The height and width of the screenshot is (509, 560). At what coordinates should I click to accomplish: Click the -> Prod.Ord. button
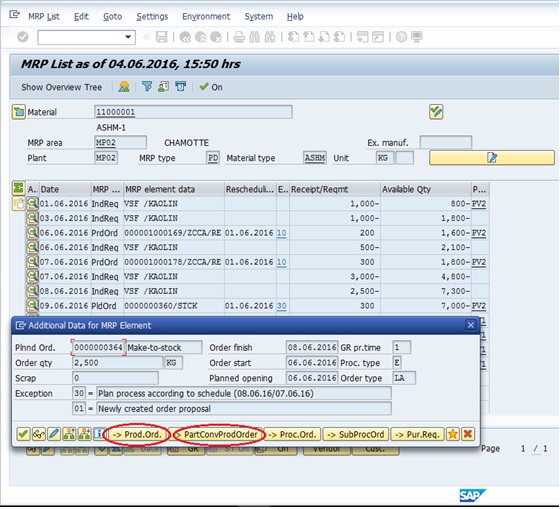click(138, 434)
